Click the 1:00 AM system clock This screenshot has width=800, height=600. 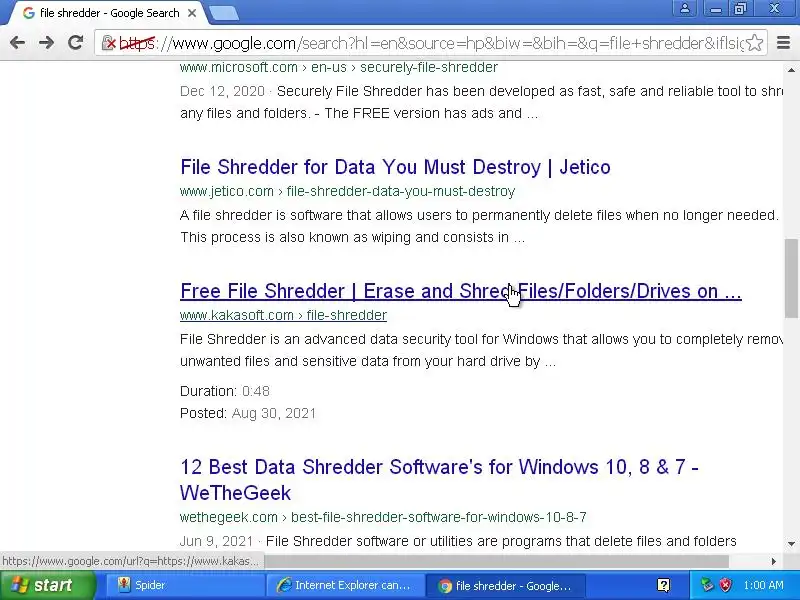pos(763,585)
